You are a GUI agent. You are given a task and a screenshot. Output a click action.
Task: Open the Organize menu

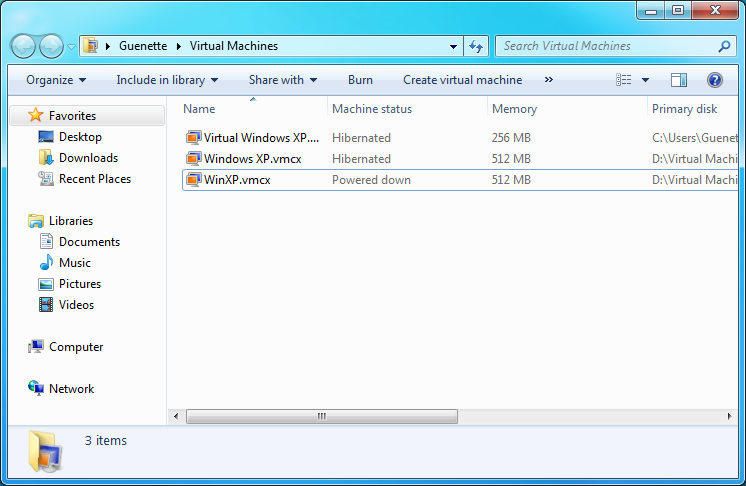[56, 80]
